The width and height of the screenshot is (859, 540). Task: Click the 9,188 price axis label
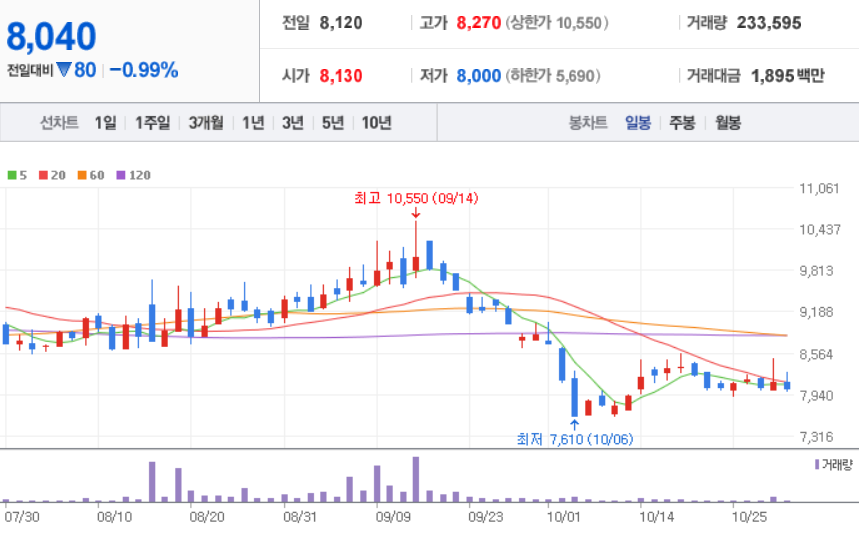[x=816, y=312]
